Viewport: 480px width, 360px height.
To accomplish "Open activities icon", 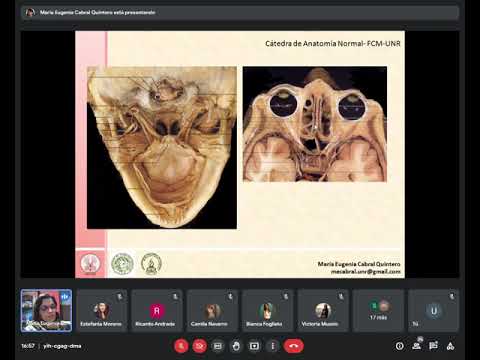I will click(450, 346).
